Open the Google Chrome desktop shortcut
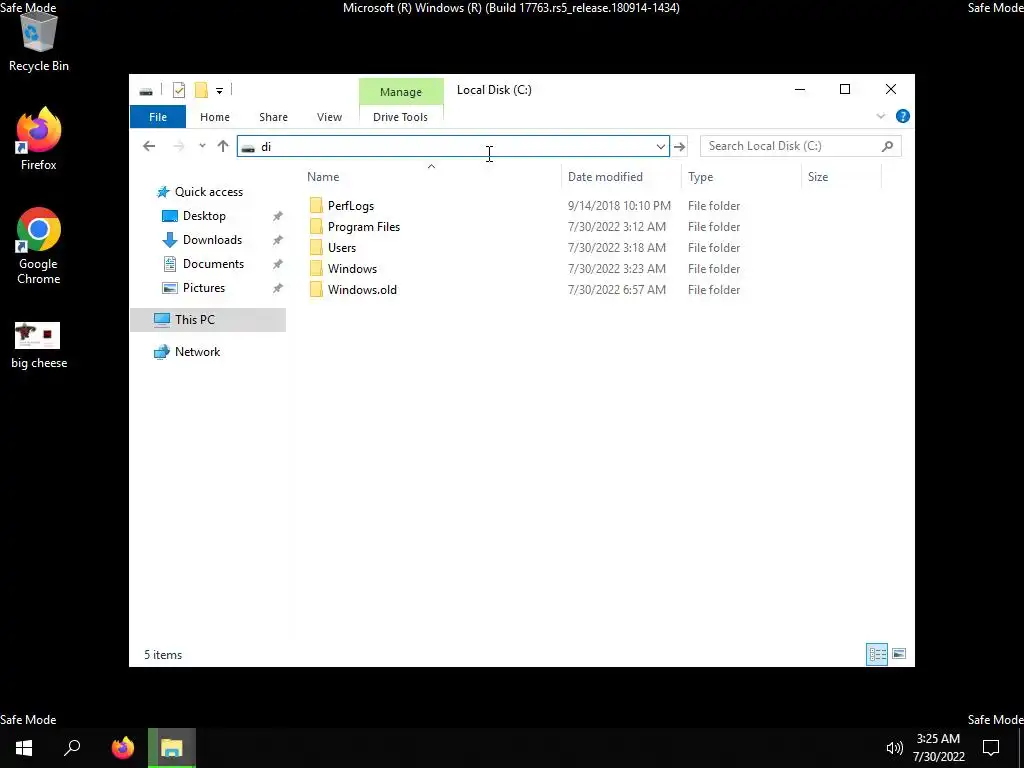This screenshot has width=1024, height=768. pos(39,246)
